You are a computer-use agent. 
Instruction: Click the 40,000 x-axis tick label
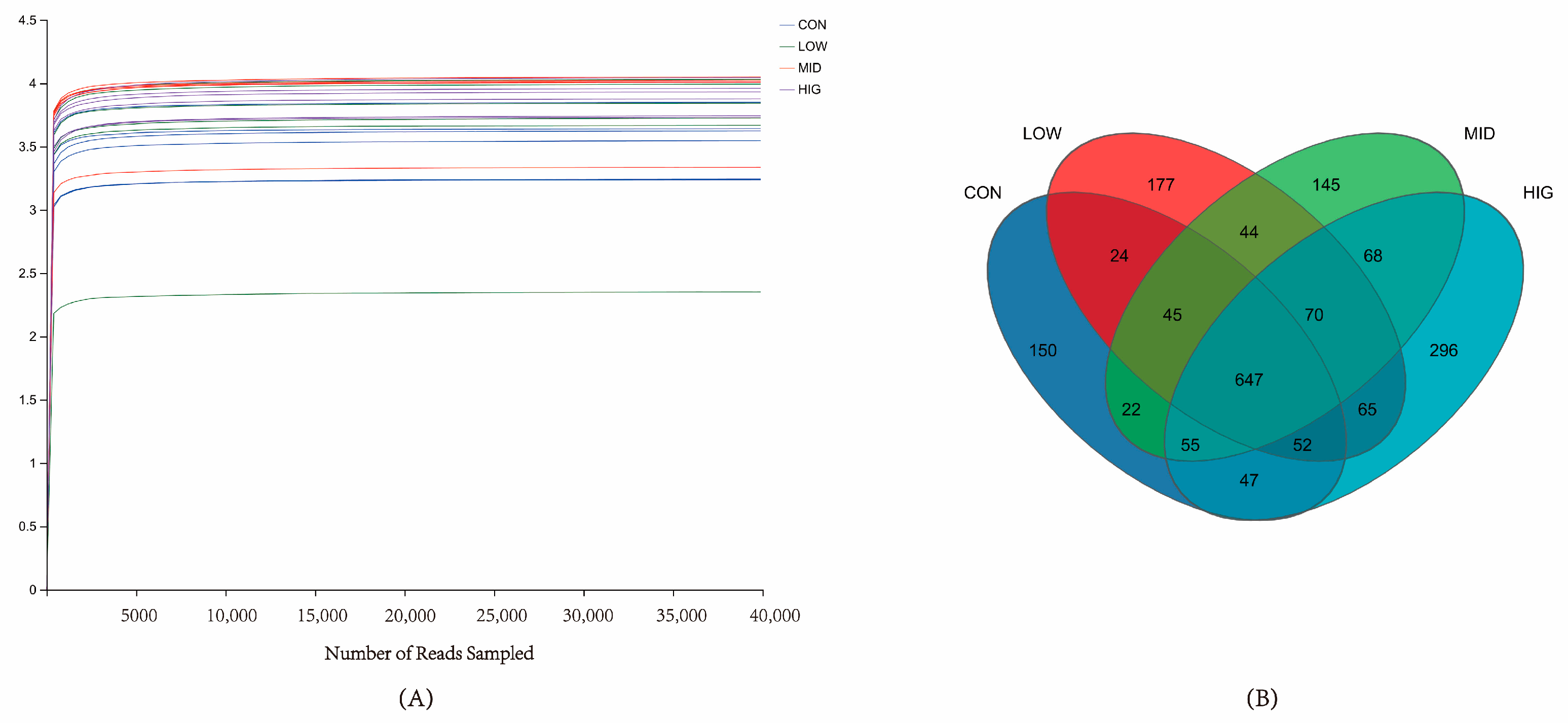[x=774, y=616]
